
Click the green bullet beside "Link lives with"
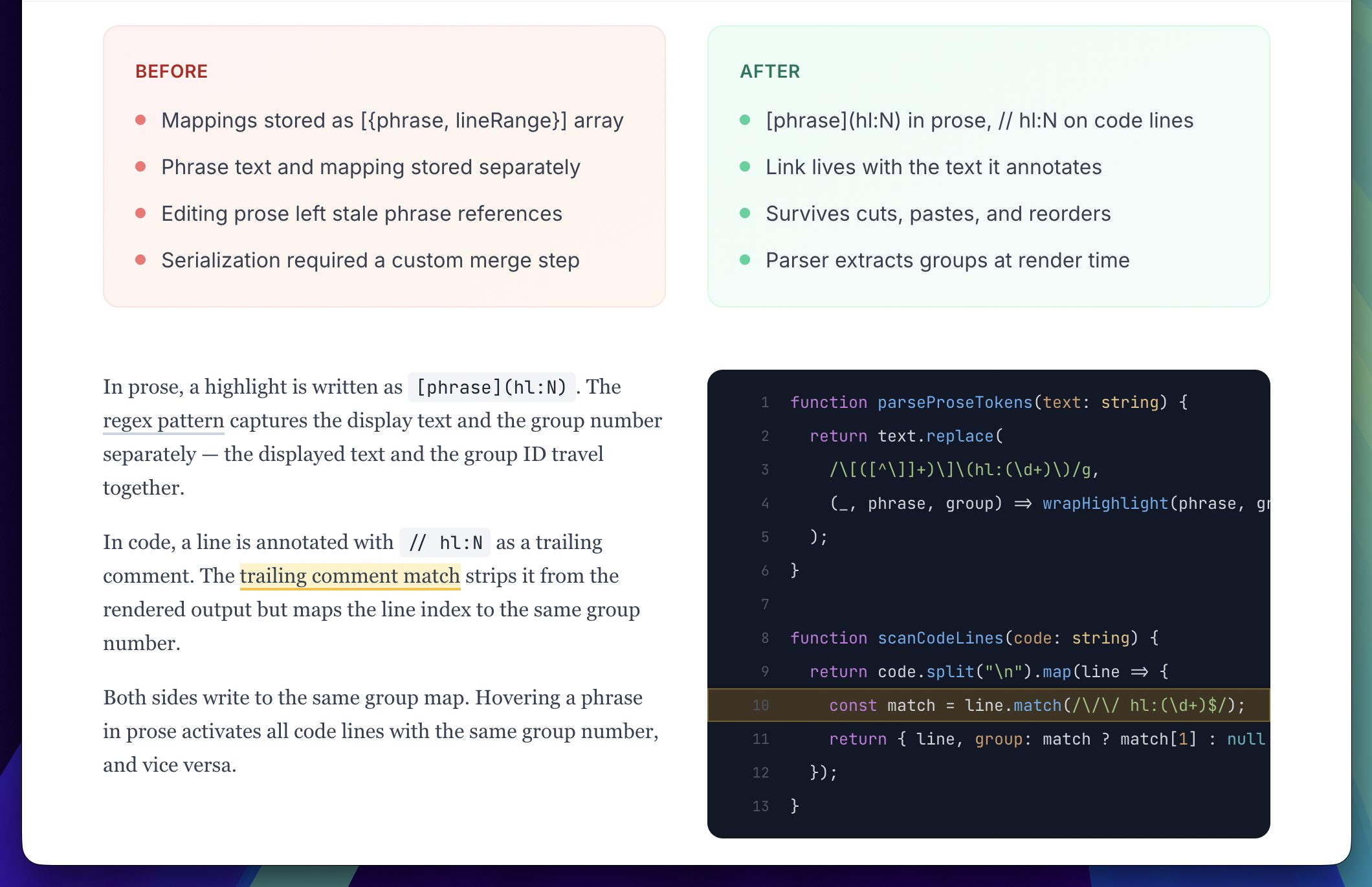745,167
